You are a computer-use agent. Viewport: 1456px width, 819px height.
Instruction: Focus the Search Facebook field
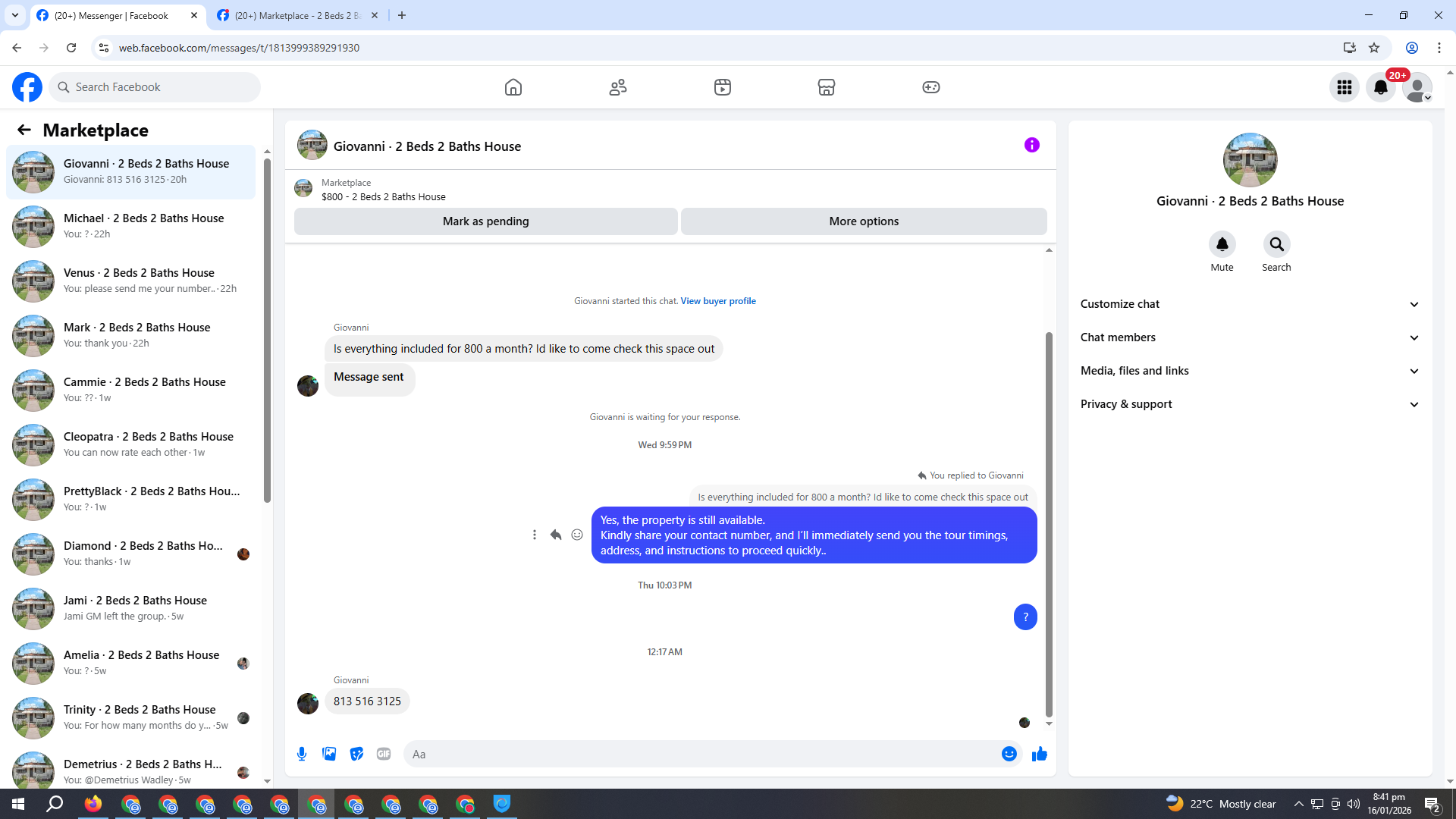159,87
